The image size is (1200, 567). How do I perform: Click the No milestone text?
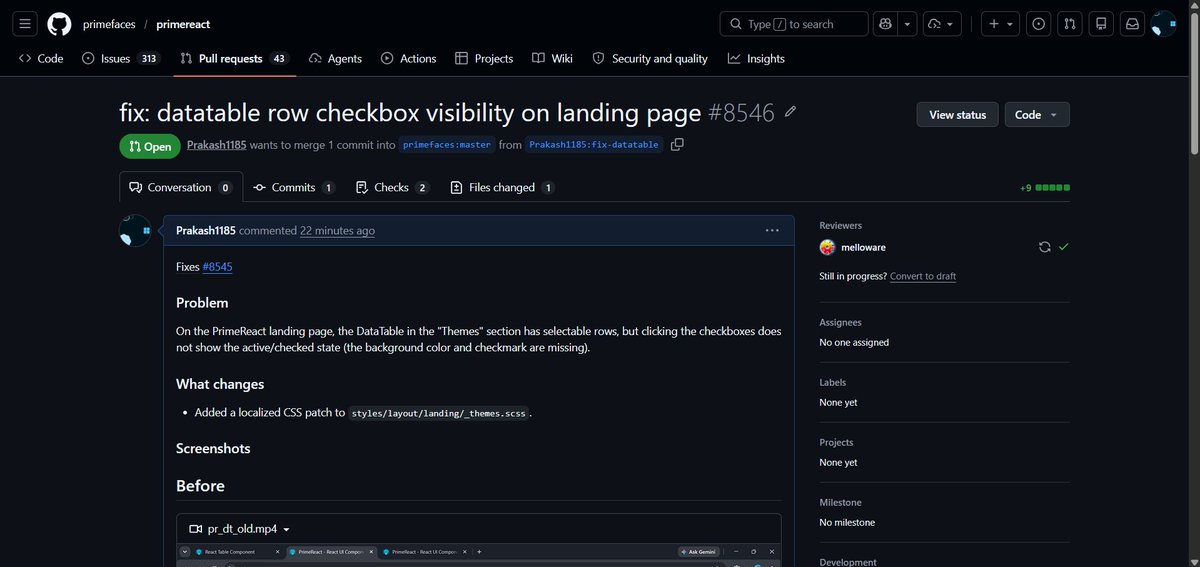pyautogui.click(x=847, y=522)
